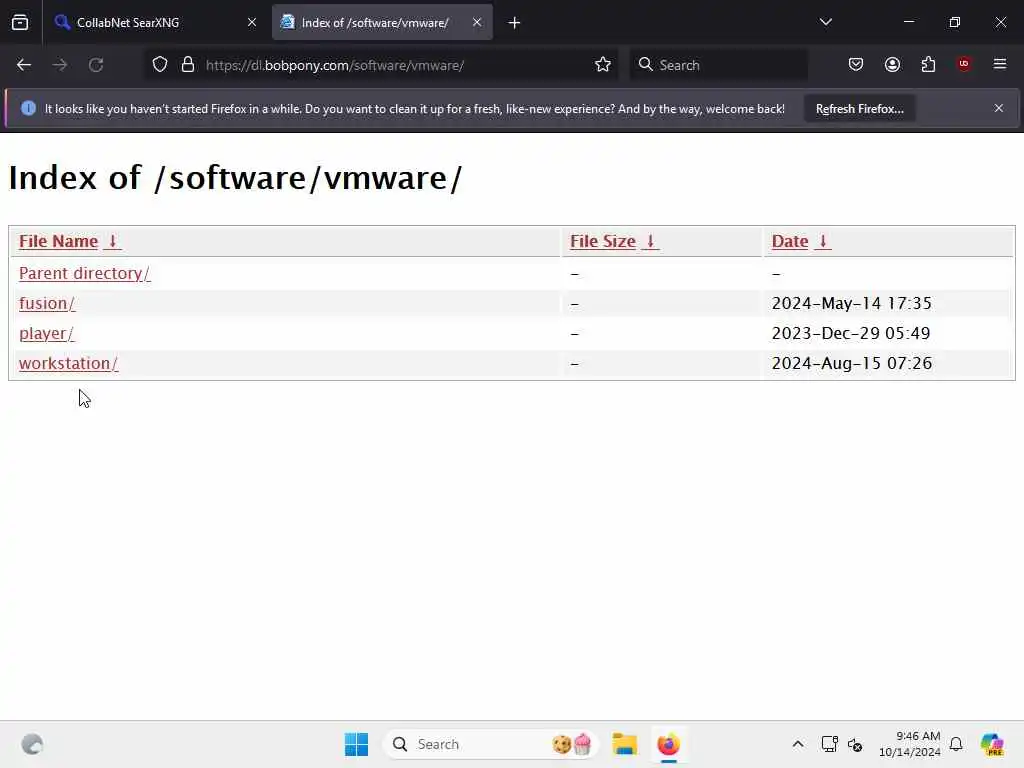The image size is (1024, 768).
Task: Open the player/ folder link
Action: (x=46, y=333)
